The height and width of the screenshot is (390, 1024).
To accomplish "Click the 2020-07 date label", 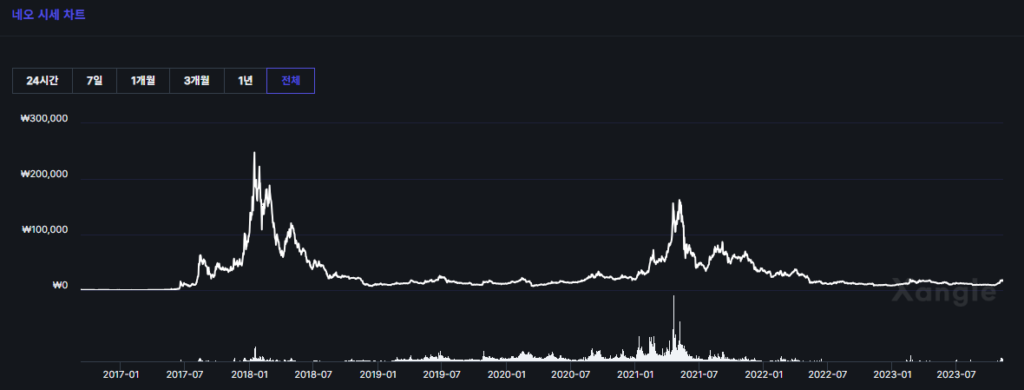I will pyautogui.click(x=570, y=375).
